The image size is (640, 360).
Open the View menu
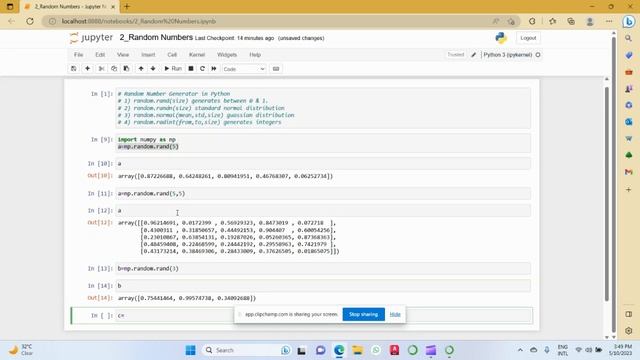pos(123,55)
